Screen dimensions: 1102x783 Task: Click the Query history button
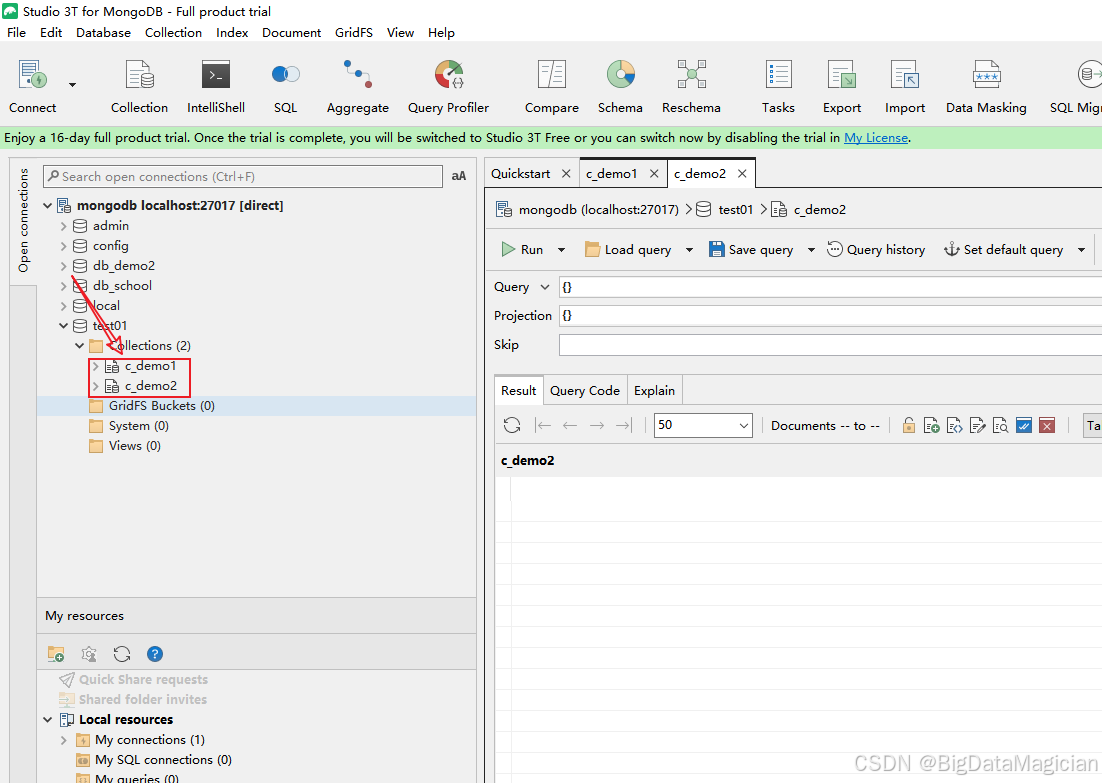(x=876, y=250)
